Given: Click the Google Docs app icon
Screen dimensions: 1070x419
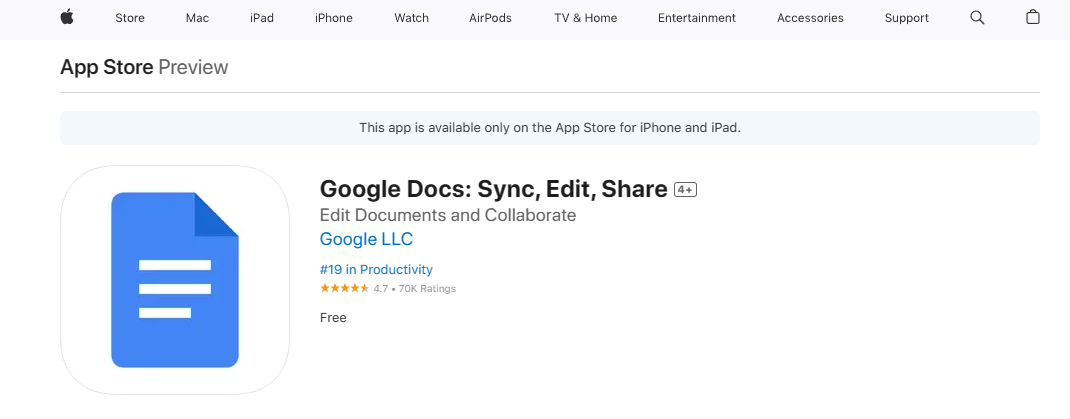Looking at the screenshot, I should click(175, 280).
